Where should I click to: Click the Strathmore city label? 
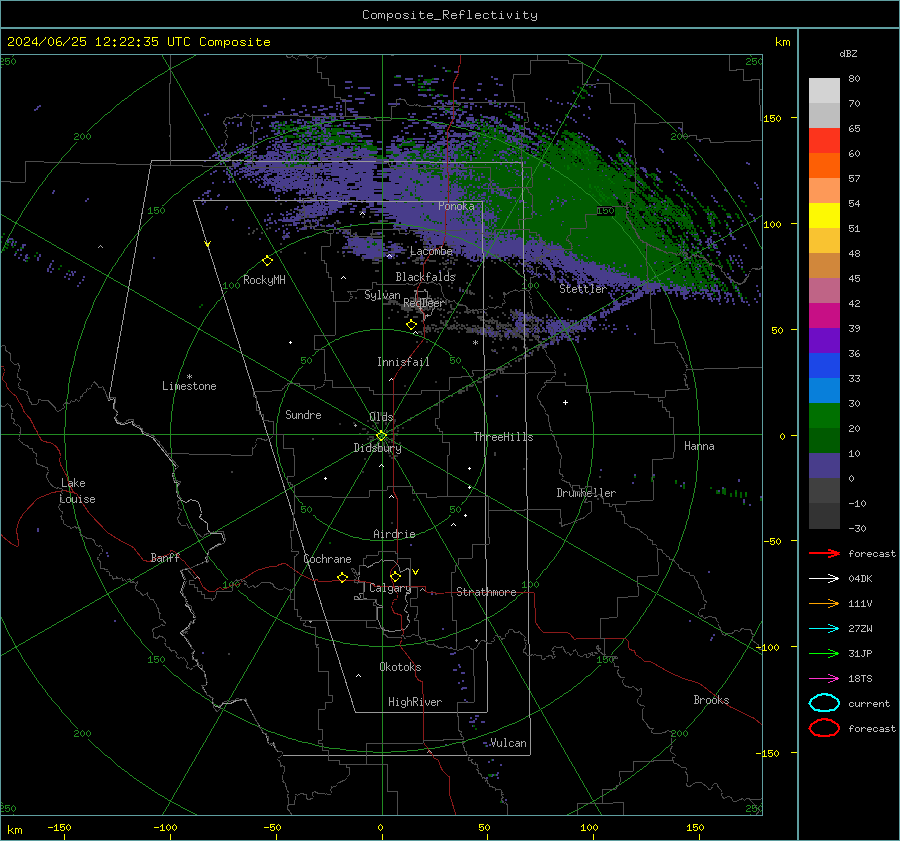[x=486, y=592]
